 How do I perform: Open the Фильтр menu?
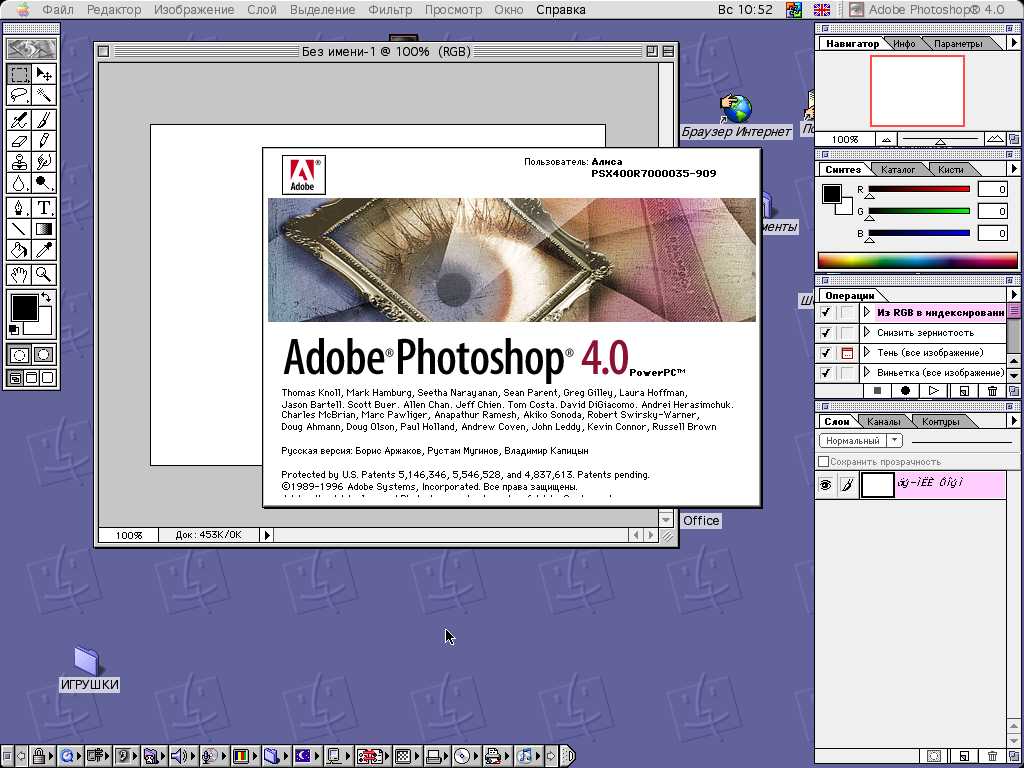tap(390, 10)
